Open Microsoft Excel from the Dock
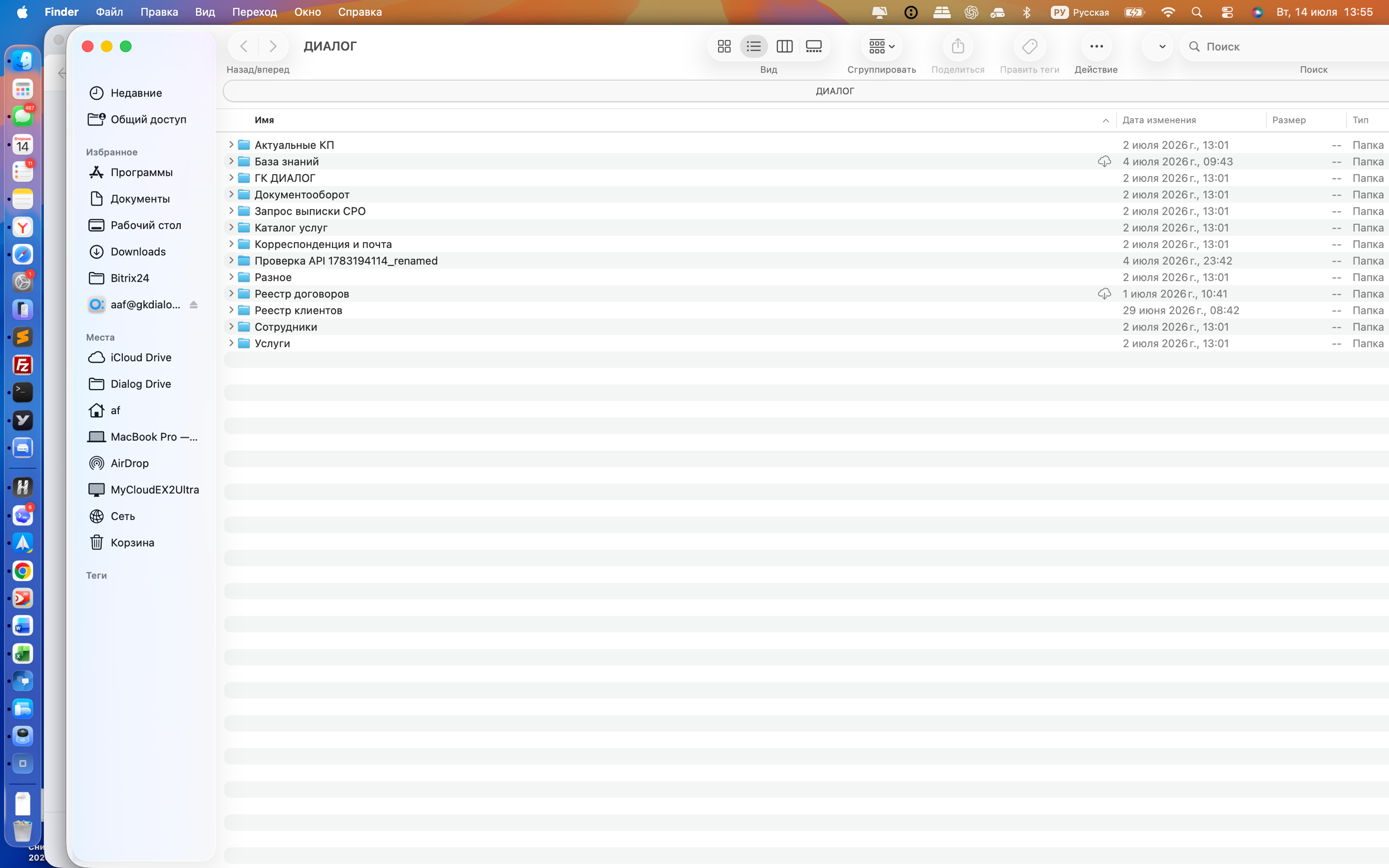The width and height of the screenshot is (1389, 868). [x=23, y=653]
